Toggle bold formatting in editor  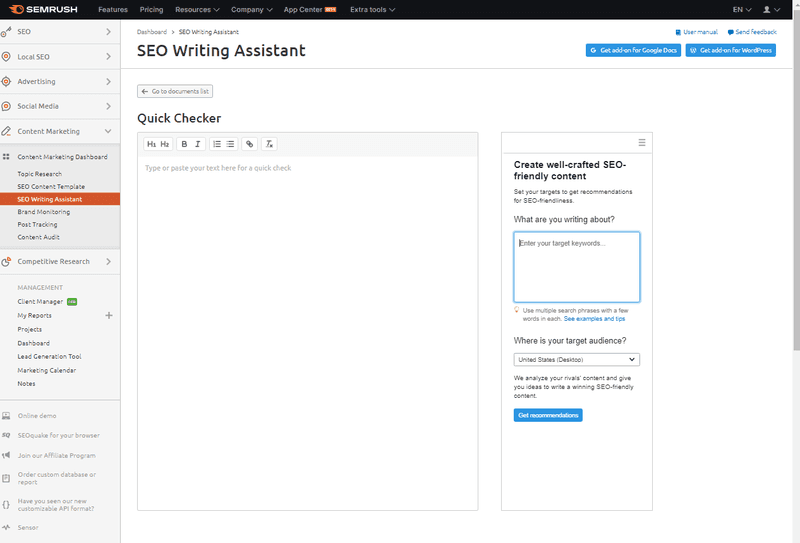[x=184, y=144]
